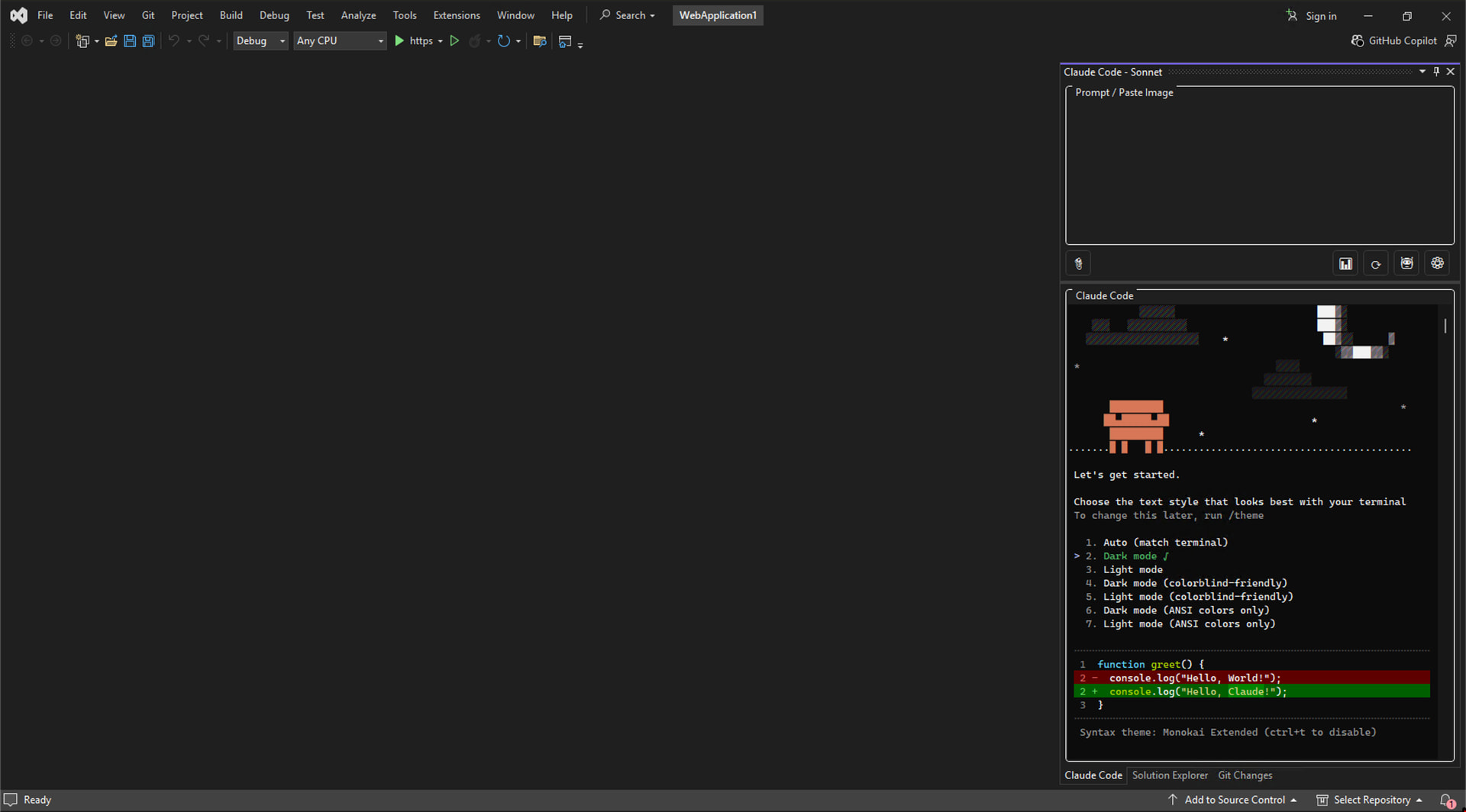The width and height of the screenshot is (1466, 812).
Task: Click the restart session circular arrow icon
Action: point(1376,264)
